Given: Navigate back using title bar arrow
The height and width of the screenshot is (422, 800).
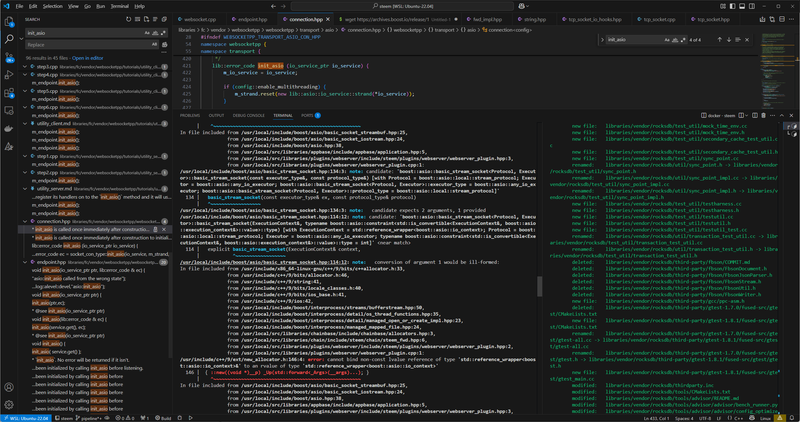Looking at the screenshot, I should tap(273, 6).
